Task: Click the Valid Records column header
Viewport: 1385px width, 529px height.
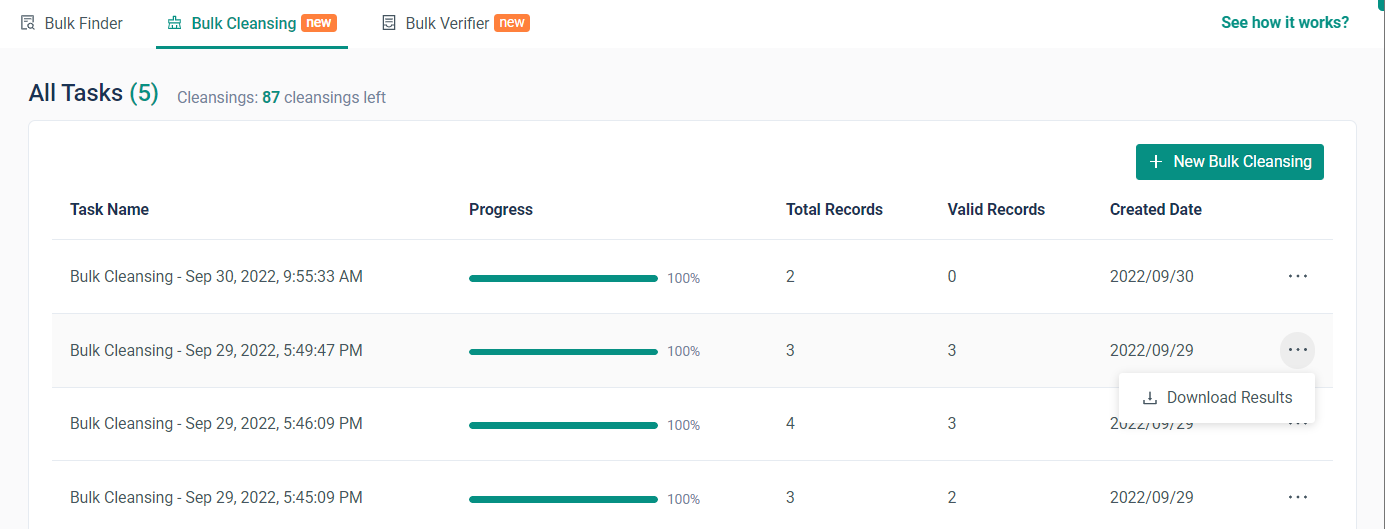Action: tap(996, 210)
